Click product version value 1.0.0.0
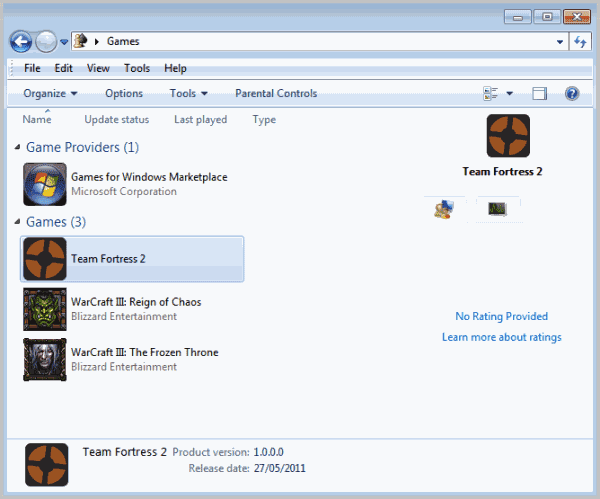The width and height of the screenshot is (600, 499). [x=269, y=452]
